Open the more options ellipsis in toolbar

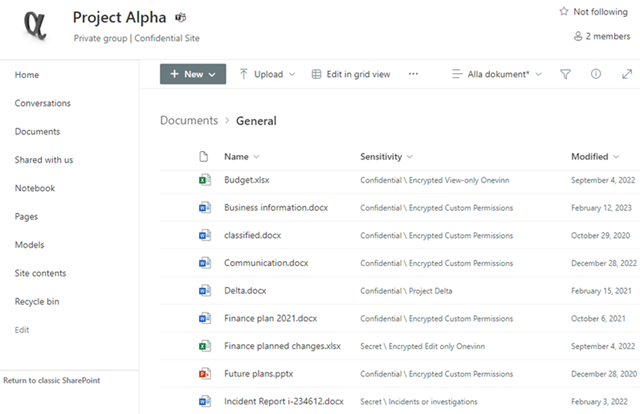coord(414,74)
